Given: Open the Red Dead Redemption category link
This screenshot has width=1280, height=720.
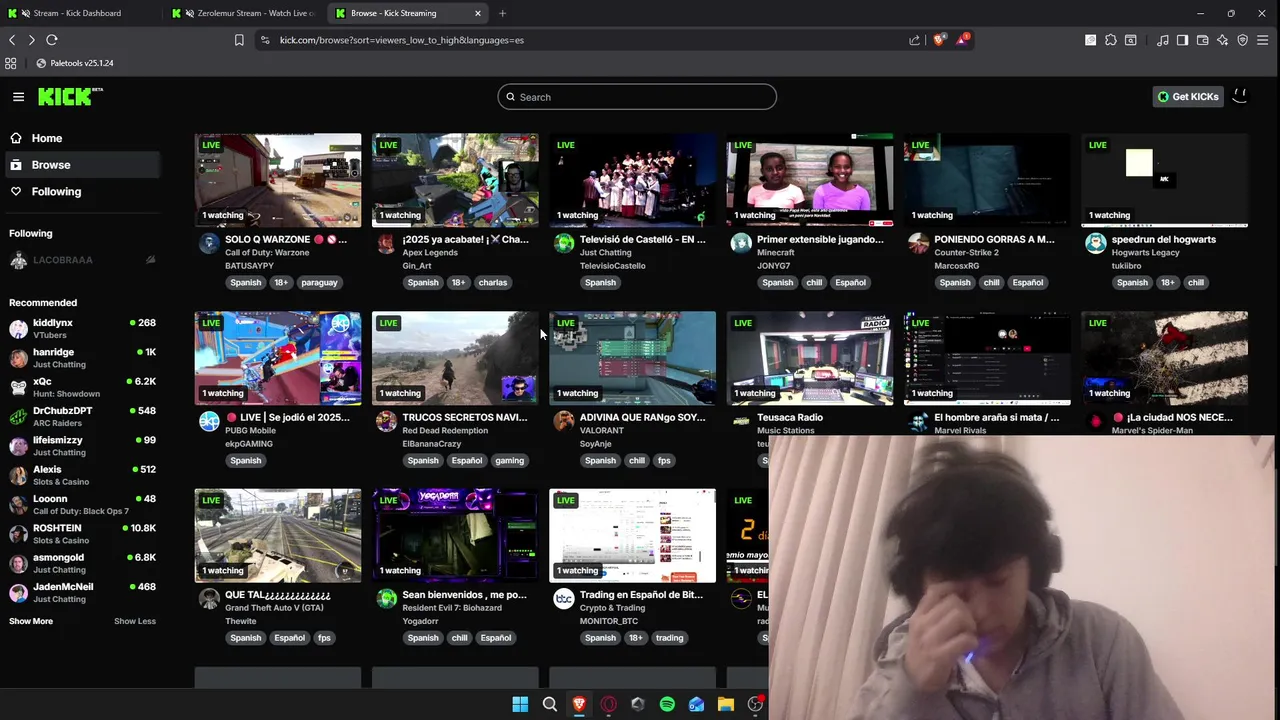Looking at the screenshot, I should click(445, 431).
